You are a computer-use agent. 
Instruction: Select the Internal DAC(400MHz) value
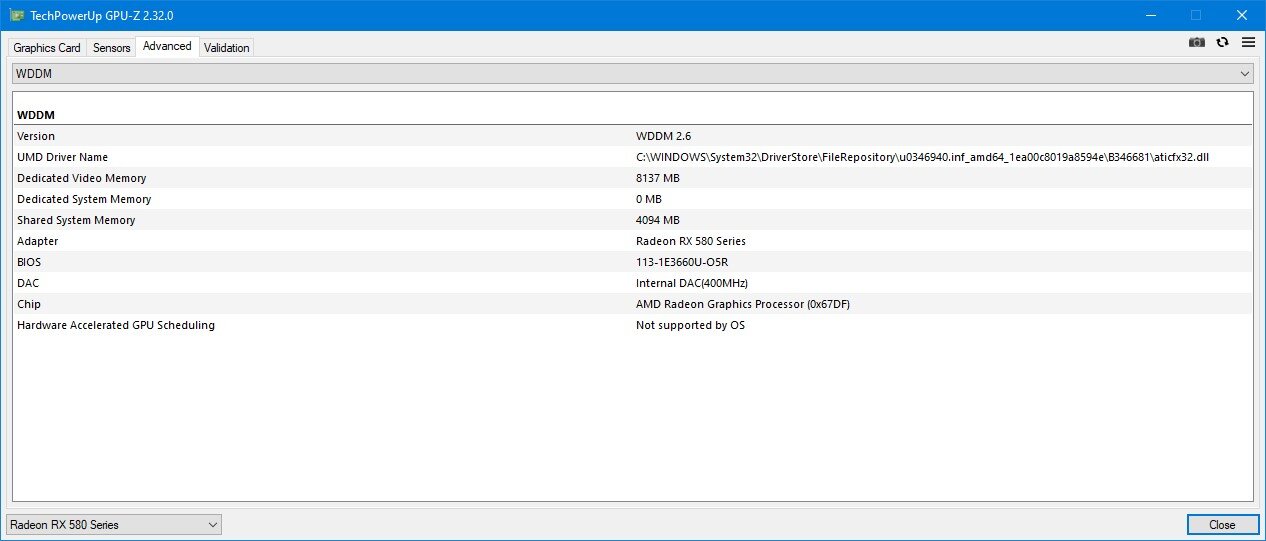pos(692,283)
